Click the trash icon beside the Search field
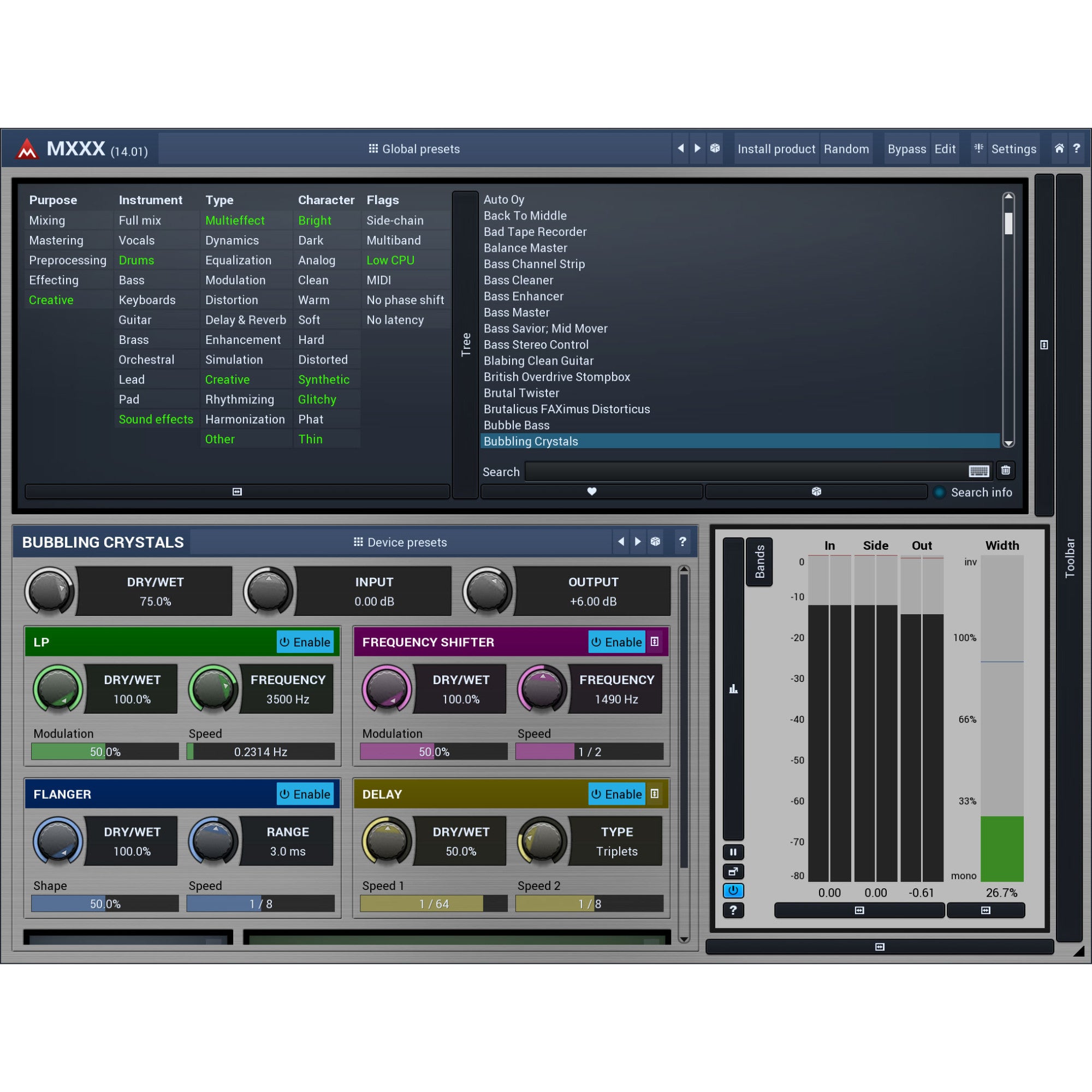The width and height of the screenshot is (1092, 1092). point(1006,470)
